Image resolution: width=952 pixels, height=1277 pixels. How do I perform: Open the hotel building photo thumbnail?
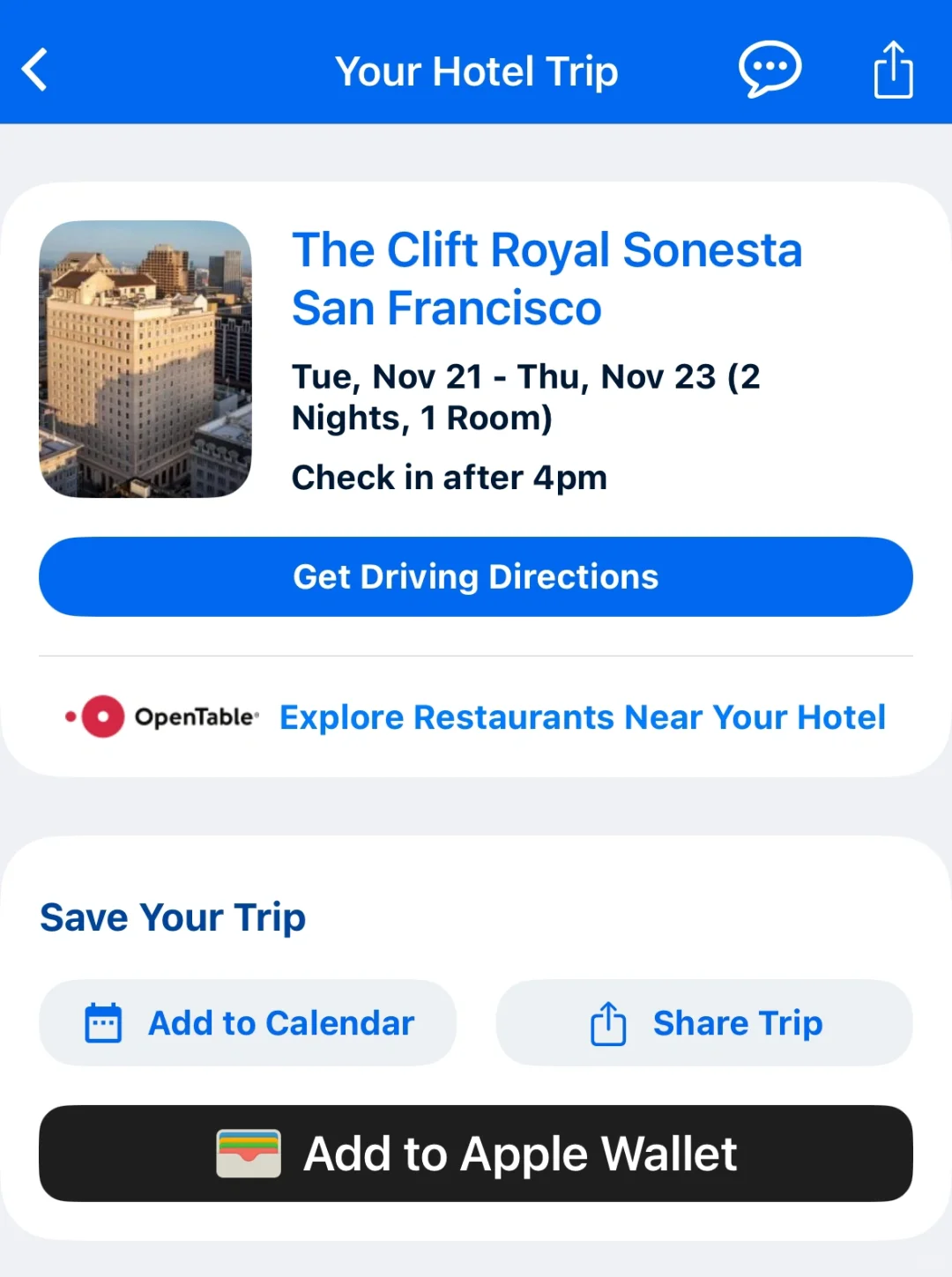tap(145, 359)
